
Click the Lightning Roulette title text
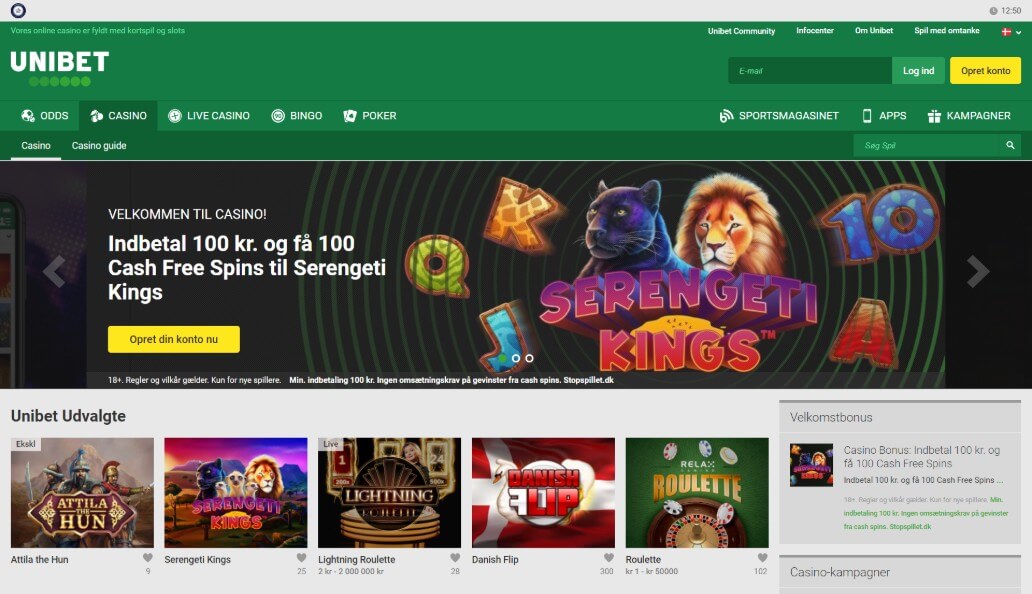357,560
